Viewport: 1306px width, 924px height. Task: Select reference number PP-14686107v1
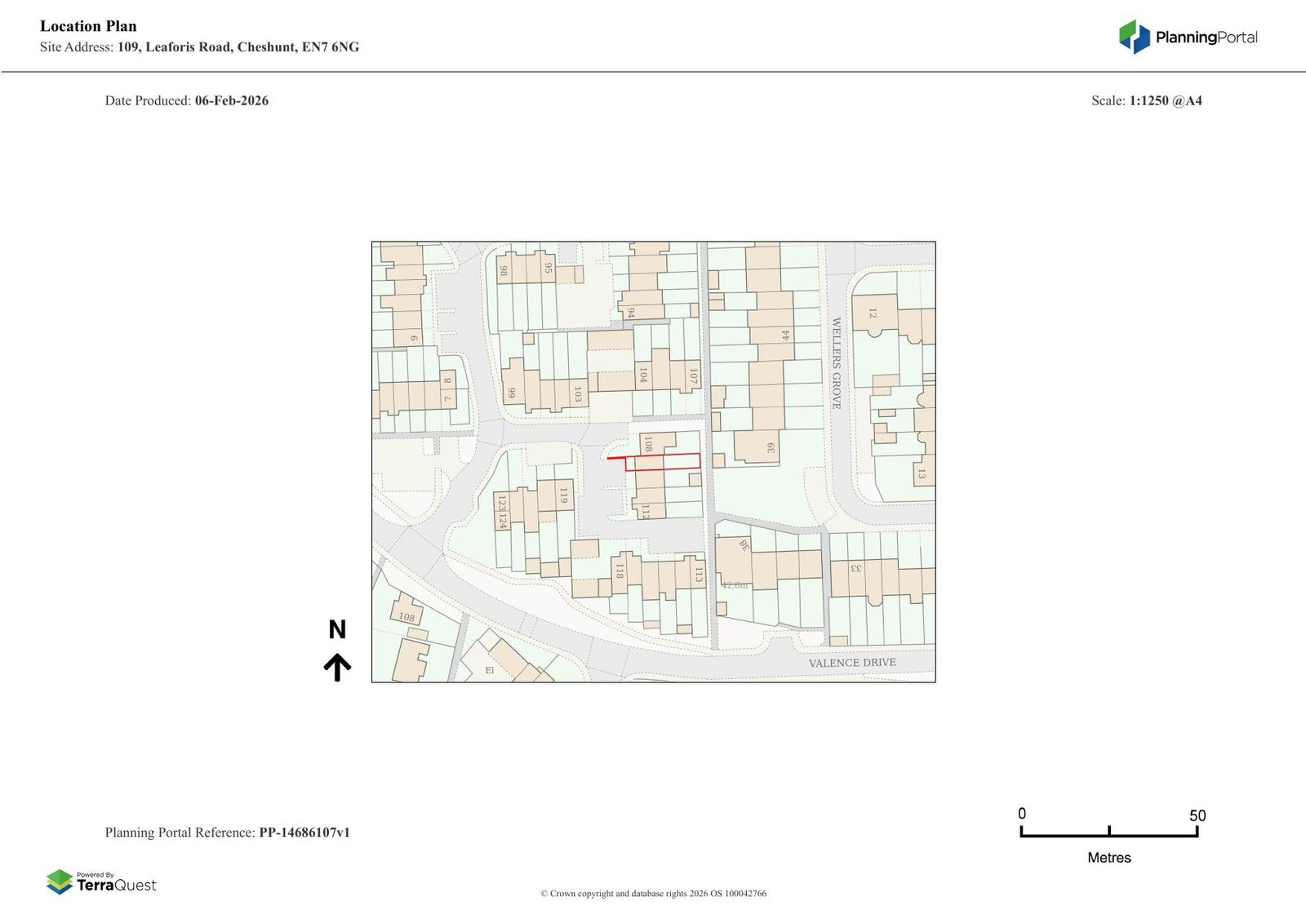[x=304, y=833]
